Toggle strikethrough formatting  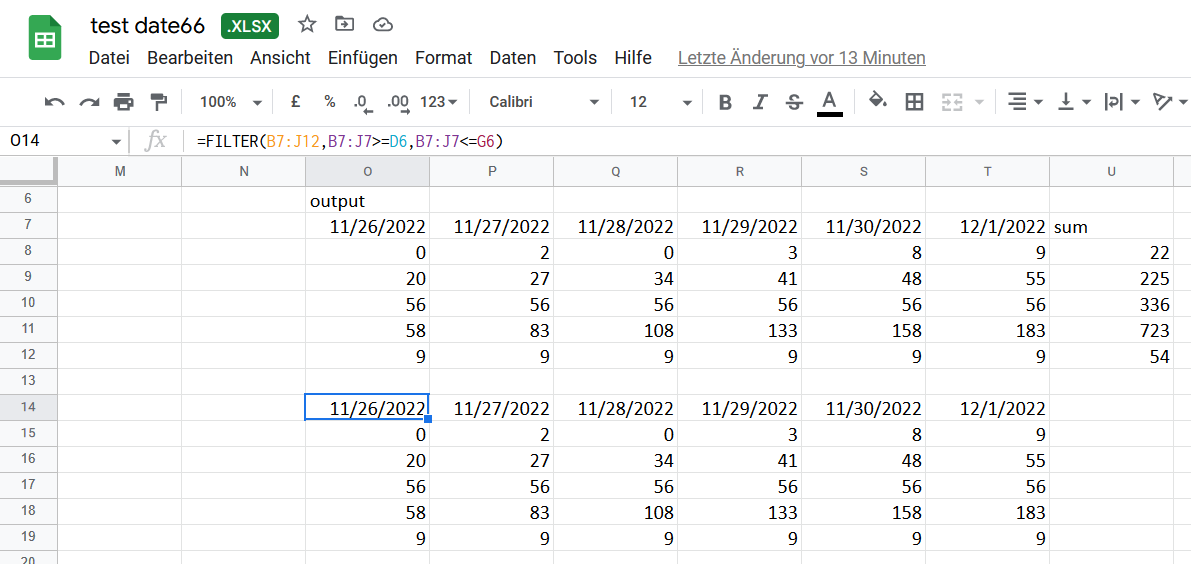795,102
